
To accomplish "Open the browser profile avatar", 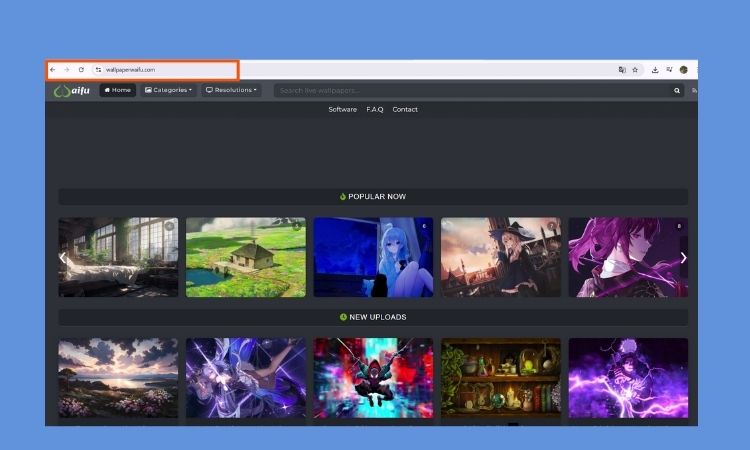I will (x=684, y=70).
